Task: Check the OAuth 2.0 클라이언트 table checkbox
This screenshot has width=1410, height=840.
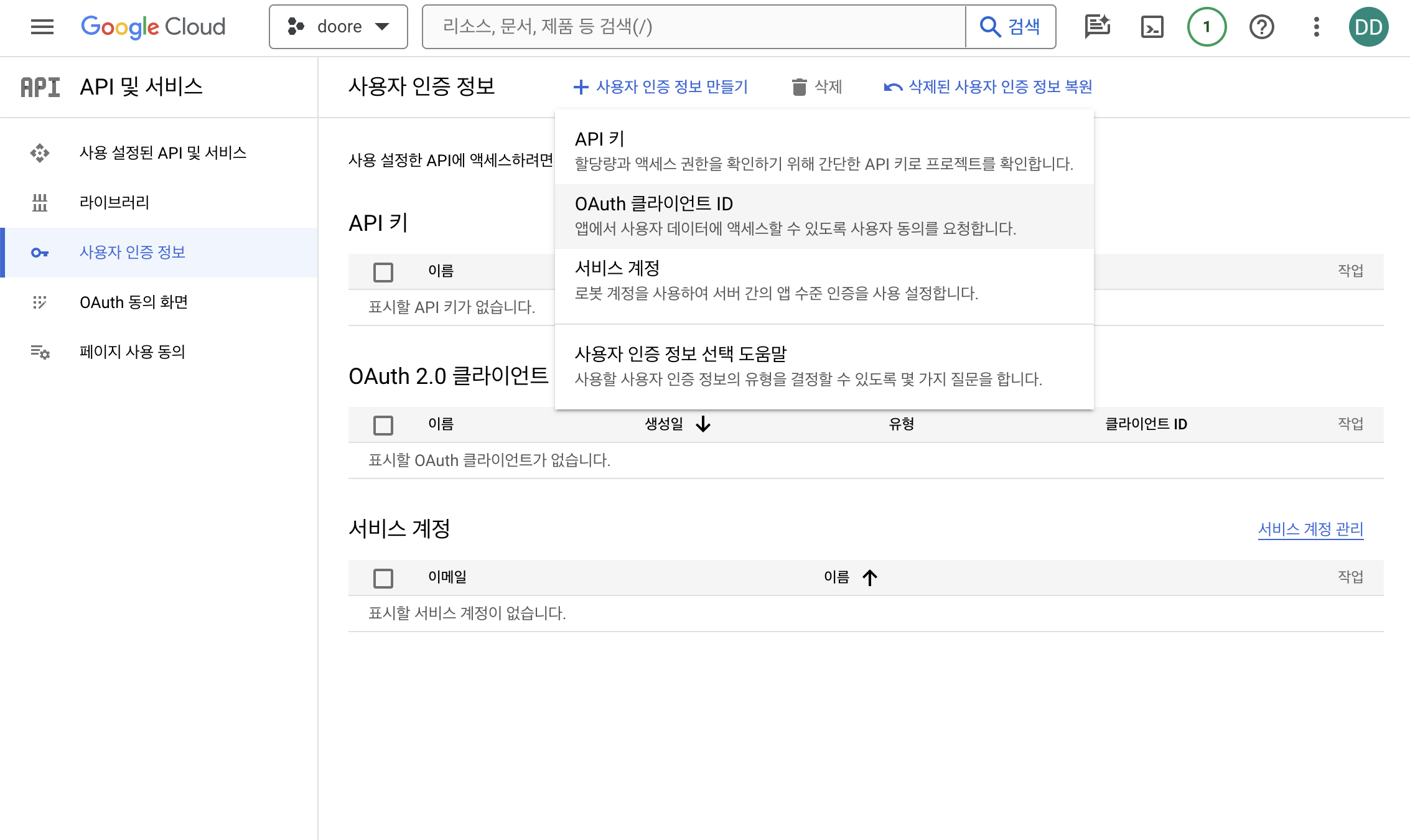Action: [x=383, y=425]
